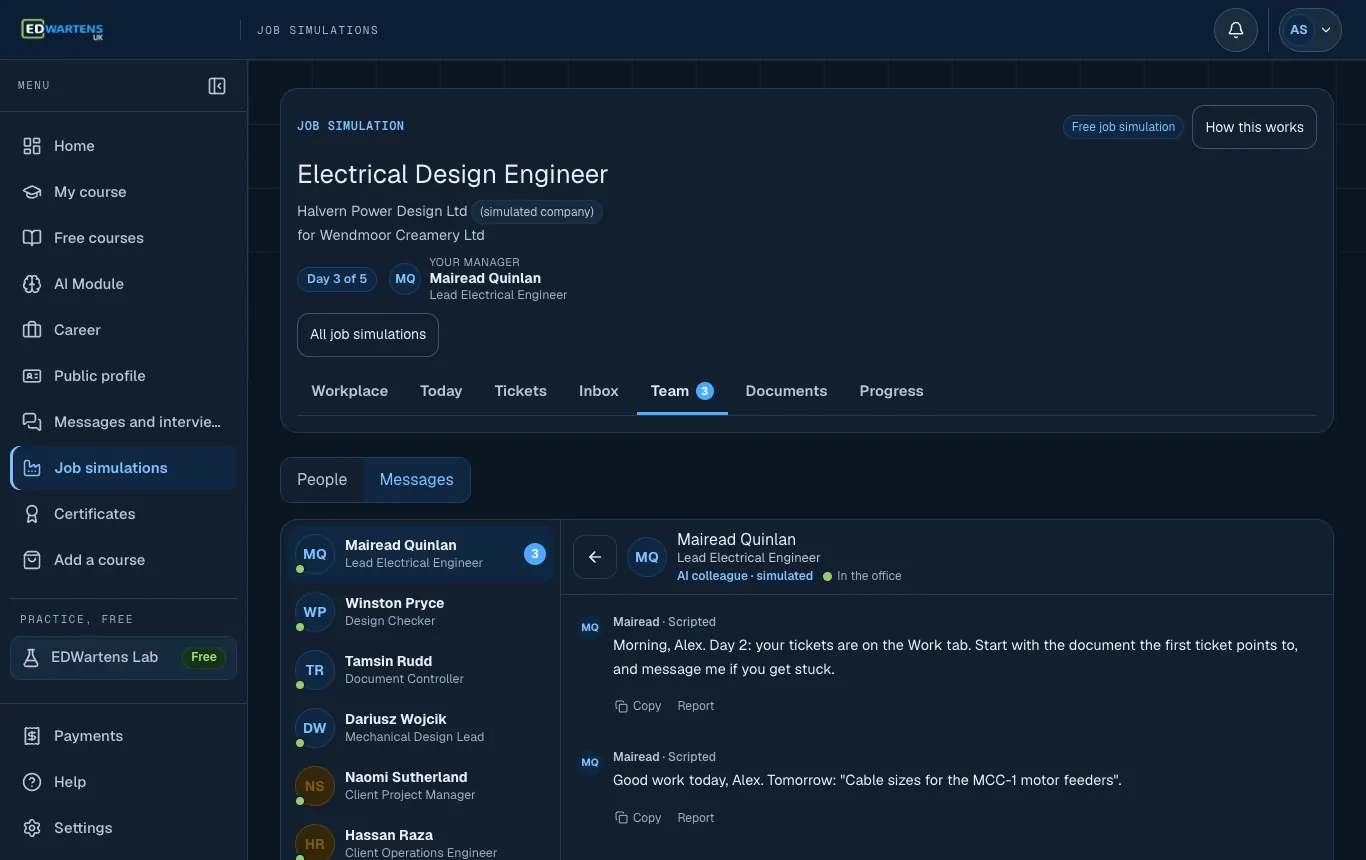Click the Certificates ribbon icon

[x=32, y=514]
